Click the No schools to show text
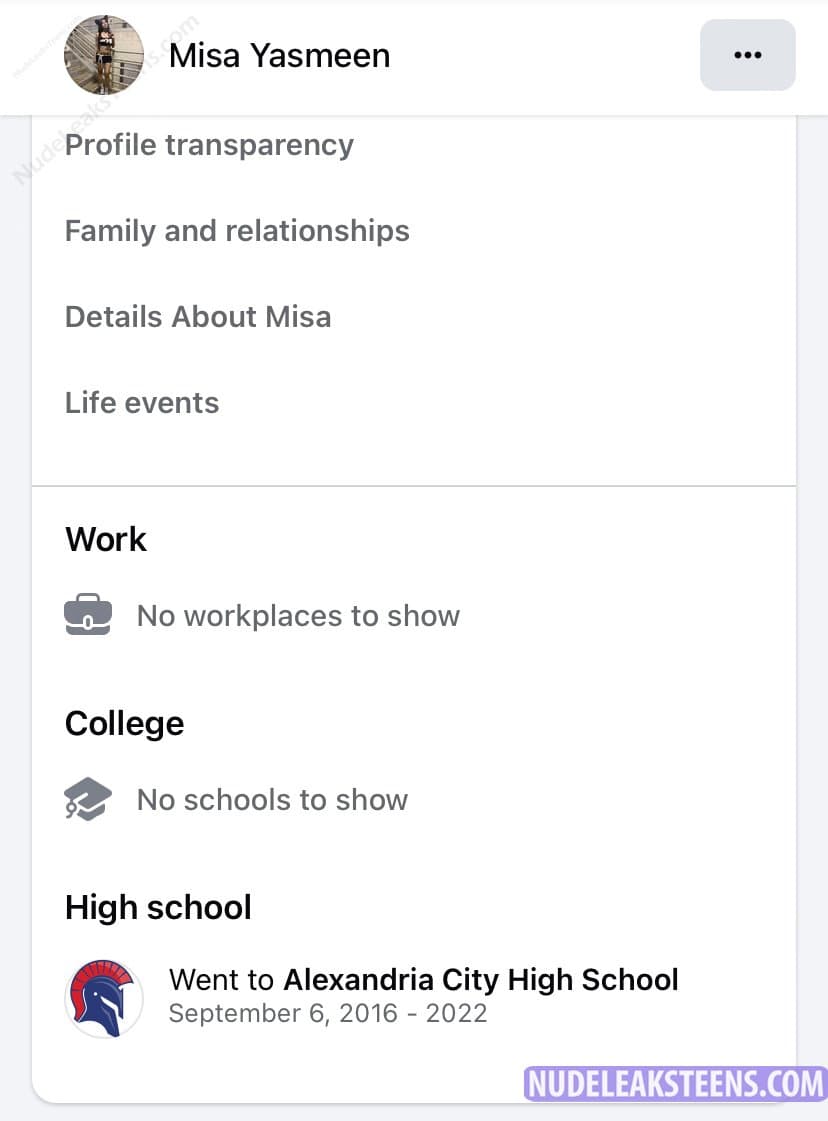This screenshot has height=1121, width=828. (x=272, y=800)
